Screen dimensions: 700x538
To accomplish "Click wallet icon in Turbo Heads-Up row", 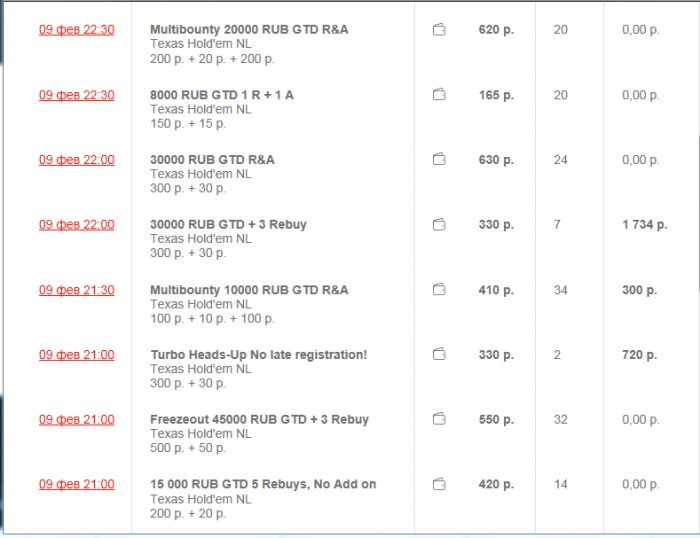I will coord(438,354).
